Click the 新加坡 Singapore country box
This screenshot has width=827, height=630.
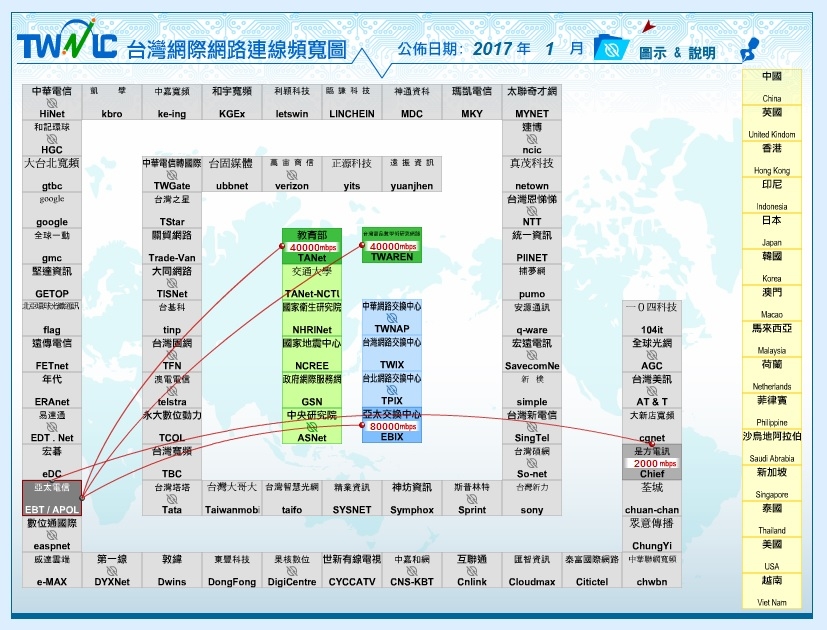772,483
